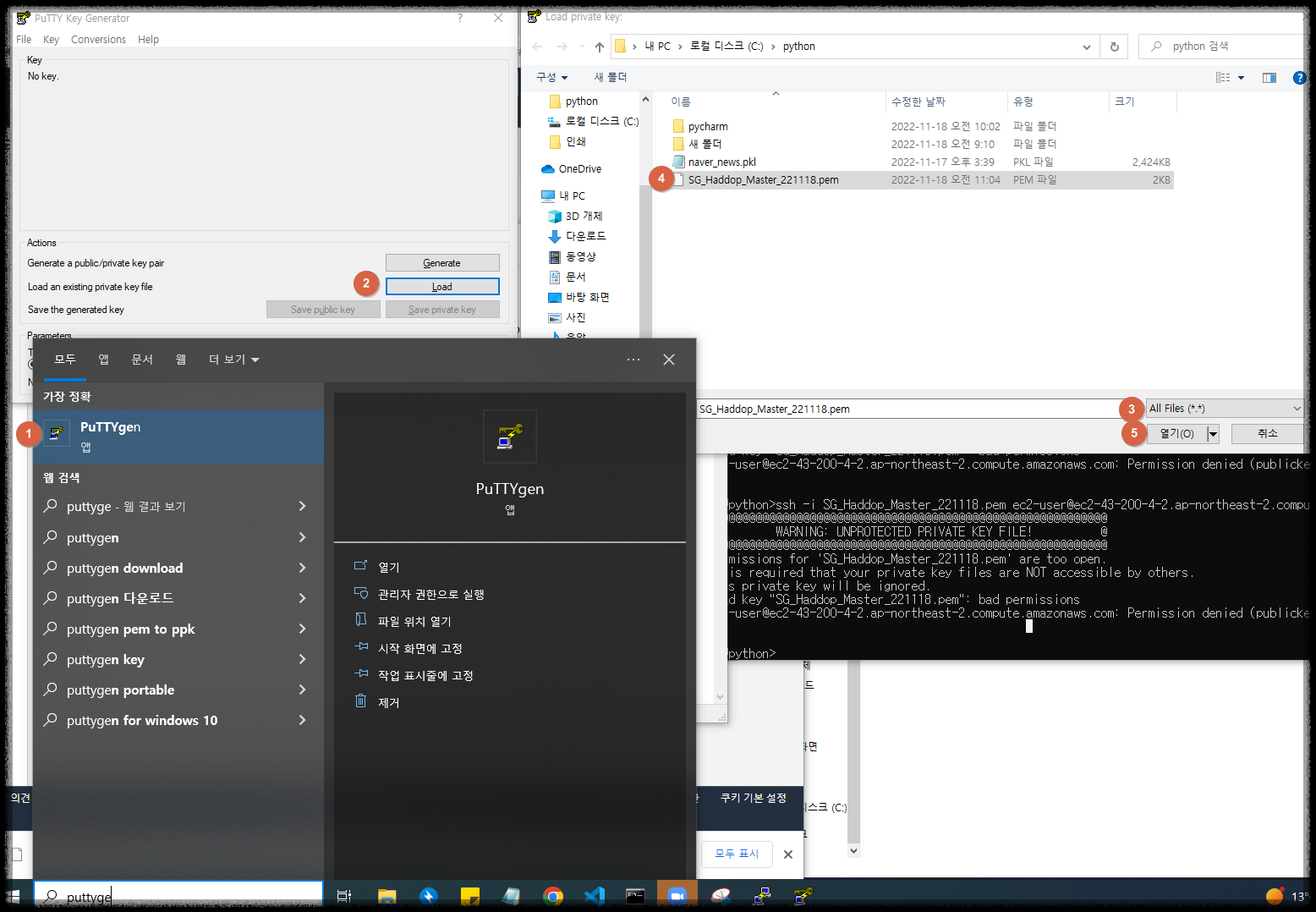
Task: Toggle the preview pane icon
Action: 1269,78
